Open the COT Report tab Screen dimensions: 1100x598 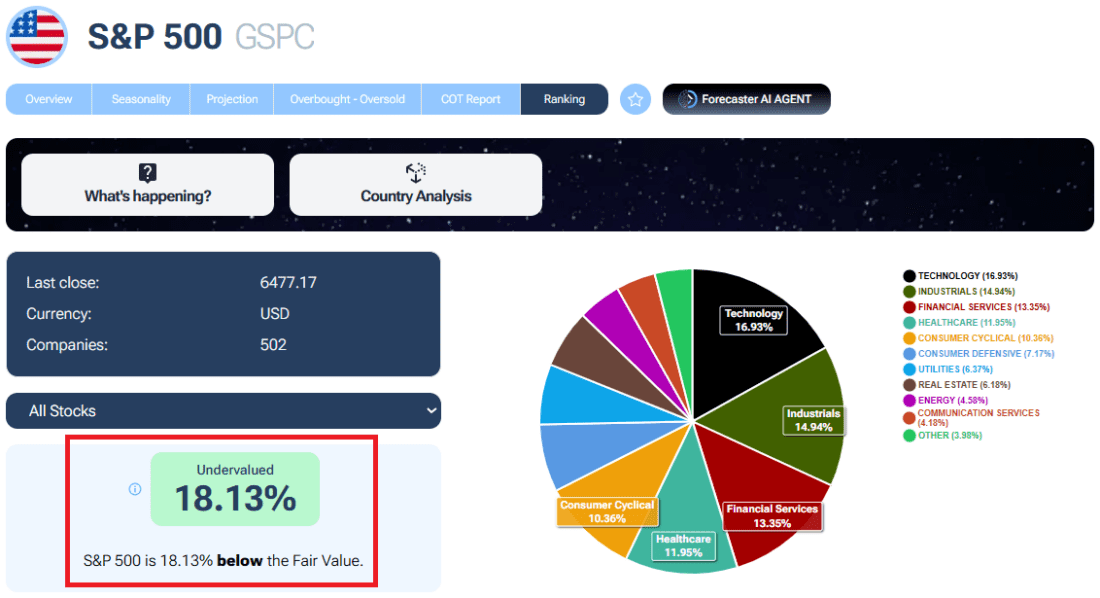tap(470, 99)
